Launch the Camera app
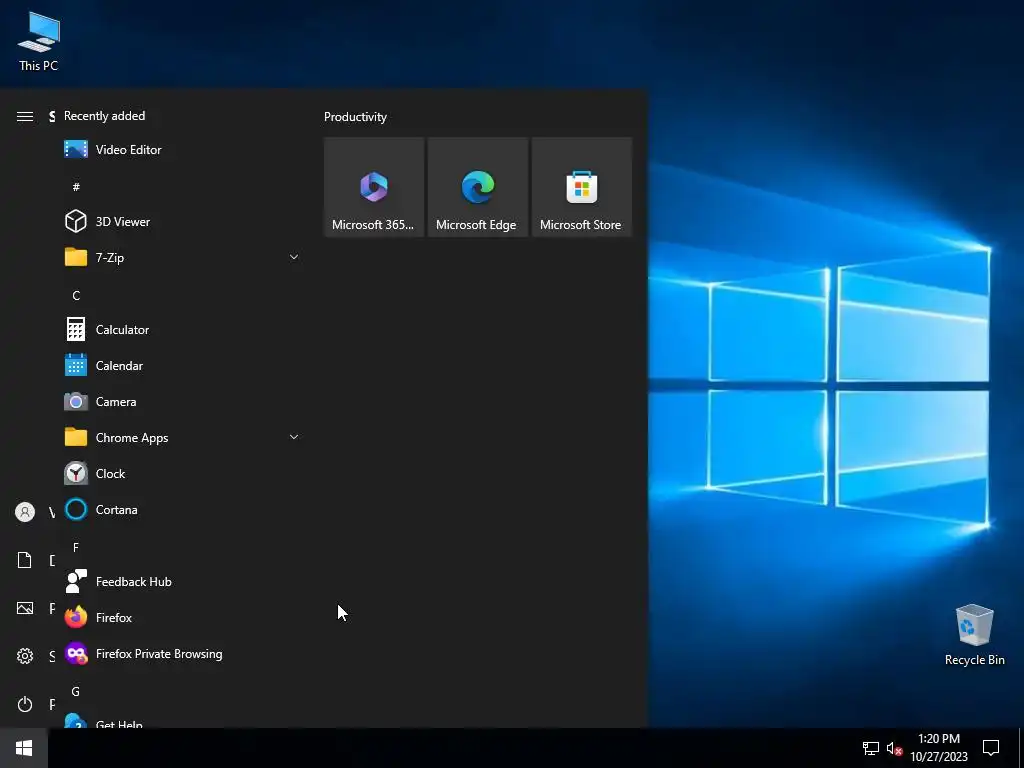 (182, 402)
